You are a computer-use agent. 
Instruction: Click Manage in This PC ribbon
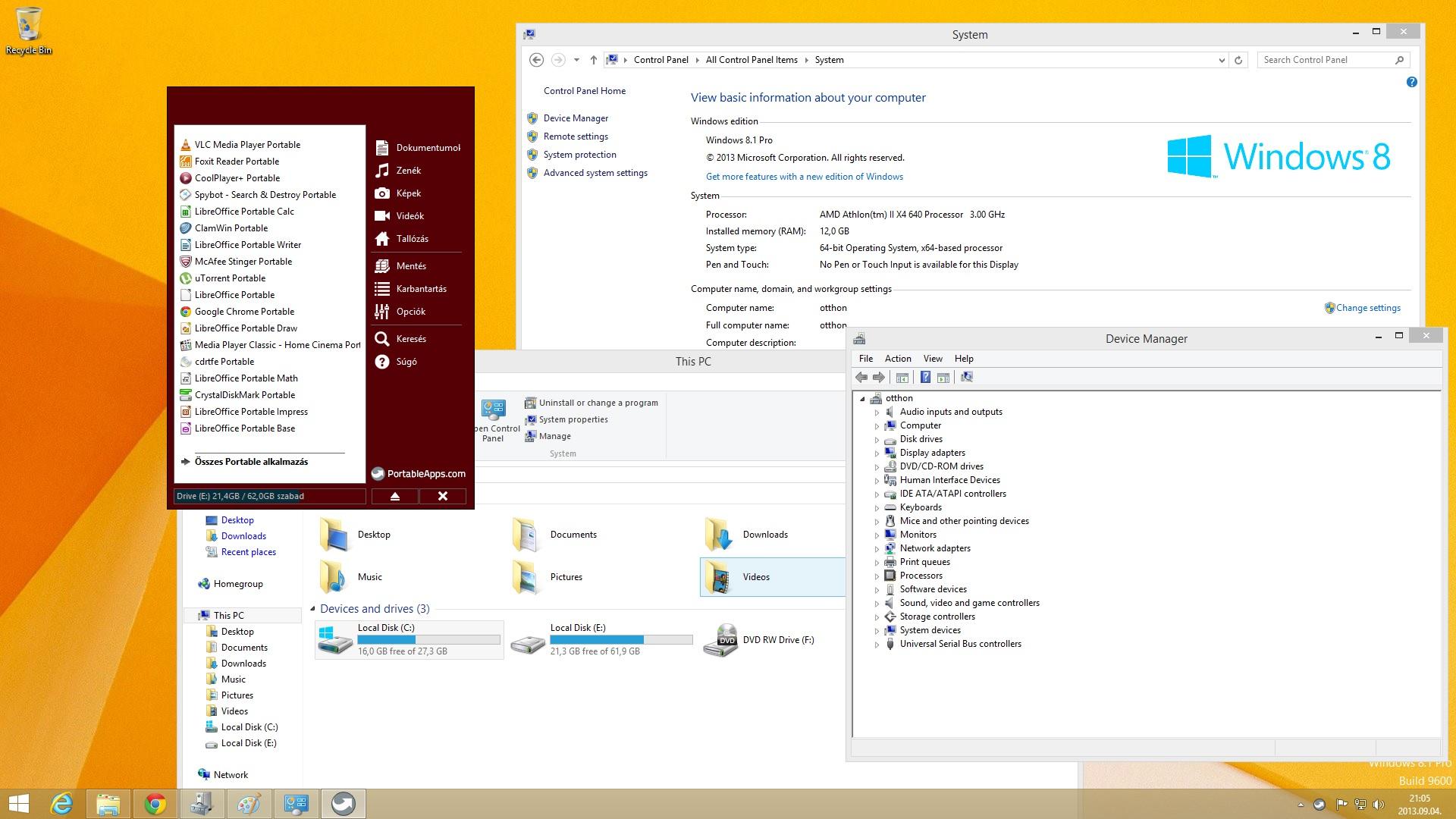(548, 436)
